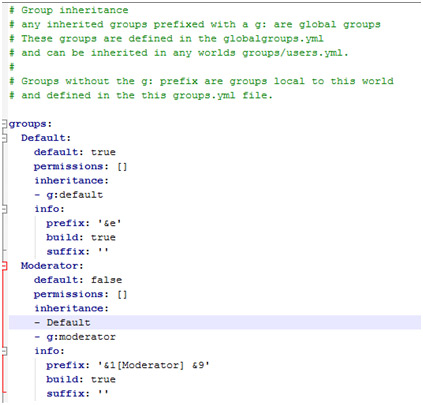Click the '- g:default' inheritance entry
Viewport: 423px width, 405px height.
(69, 195)
